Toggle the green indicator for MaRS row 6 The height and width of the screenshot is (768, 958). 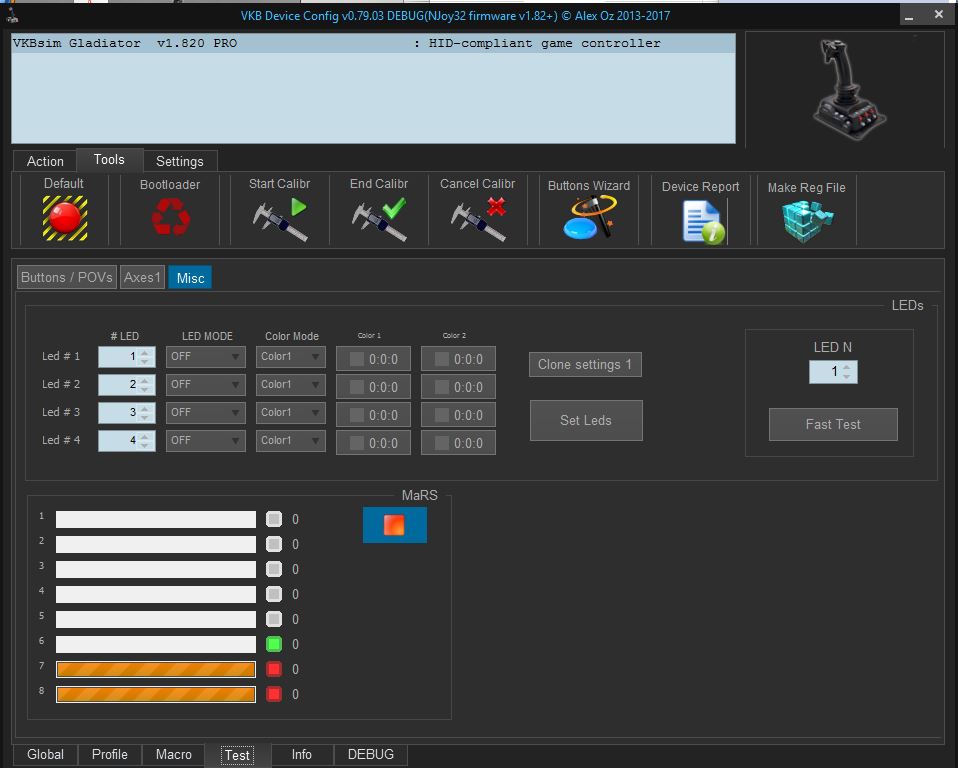[x=274, y=645]
